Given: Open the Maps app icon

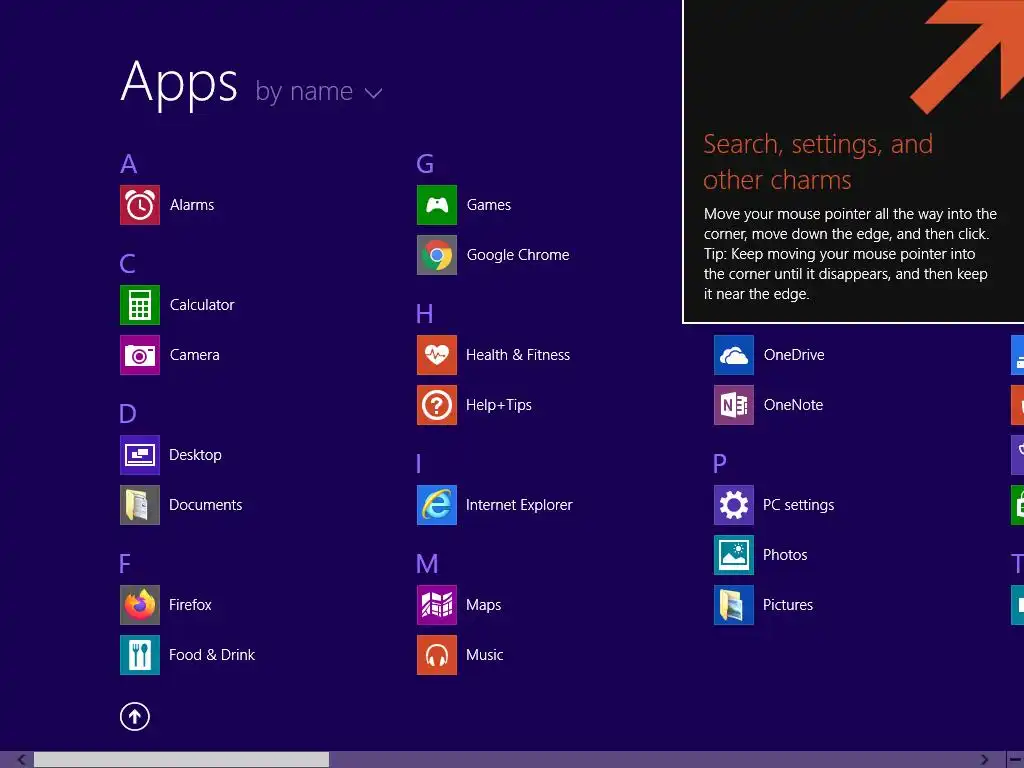Looking at the screenshot, I should (437, 605).
